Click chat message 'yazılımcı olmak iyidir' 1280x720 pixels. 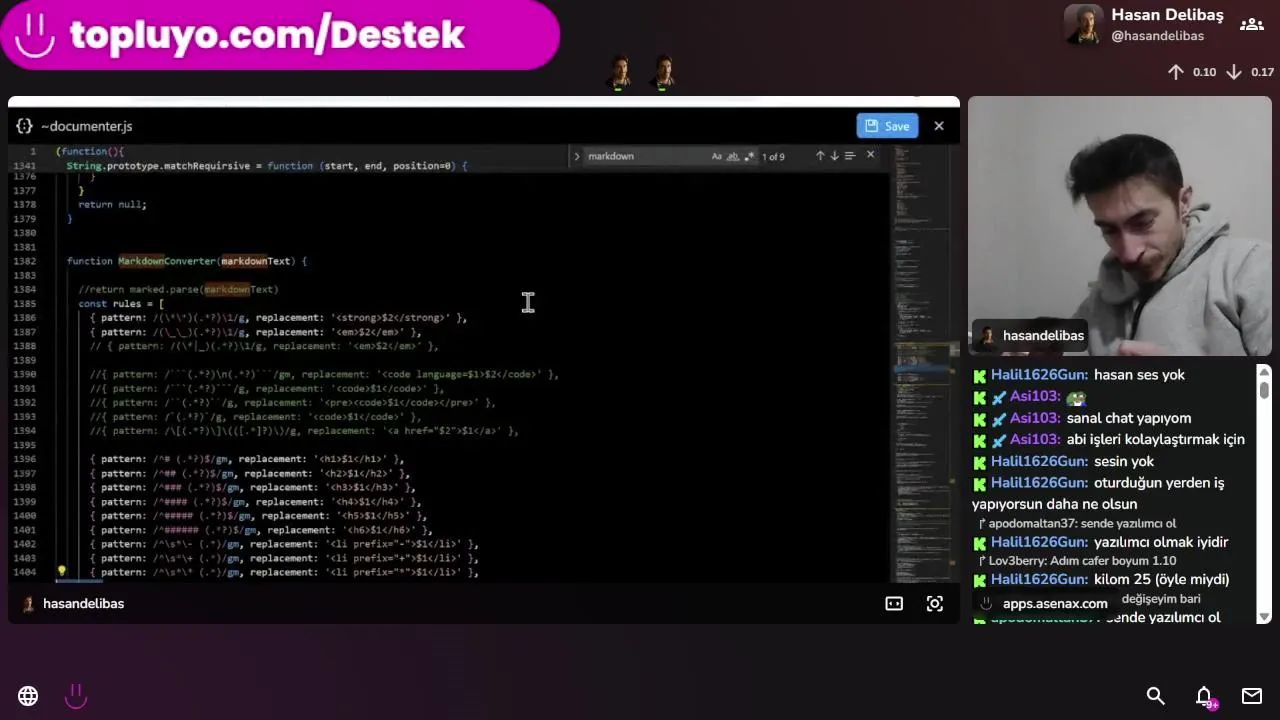tap(1161, 543)
